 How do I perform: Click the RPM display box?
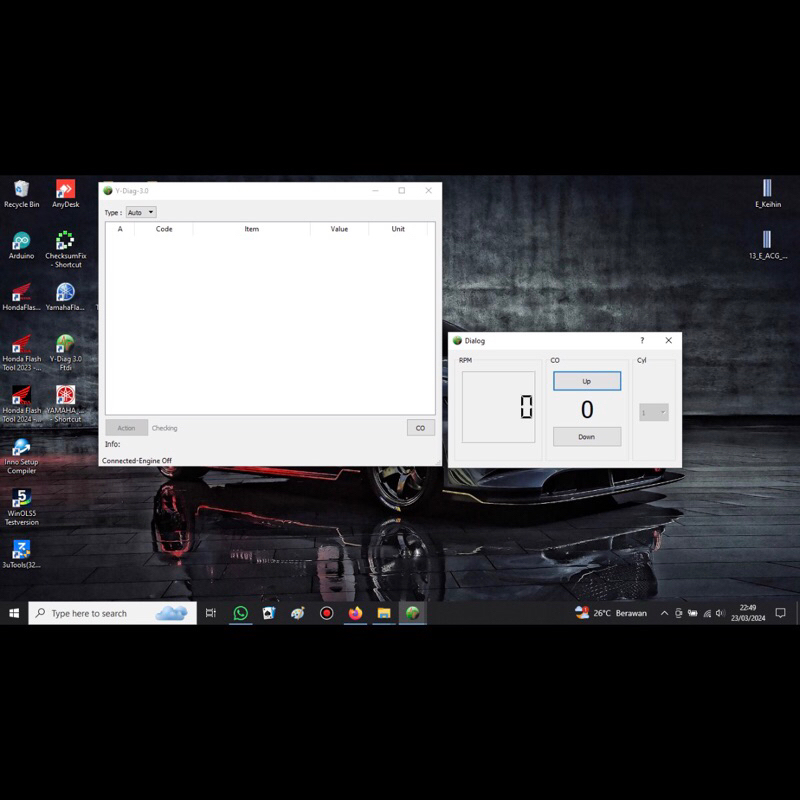498,407
